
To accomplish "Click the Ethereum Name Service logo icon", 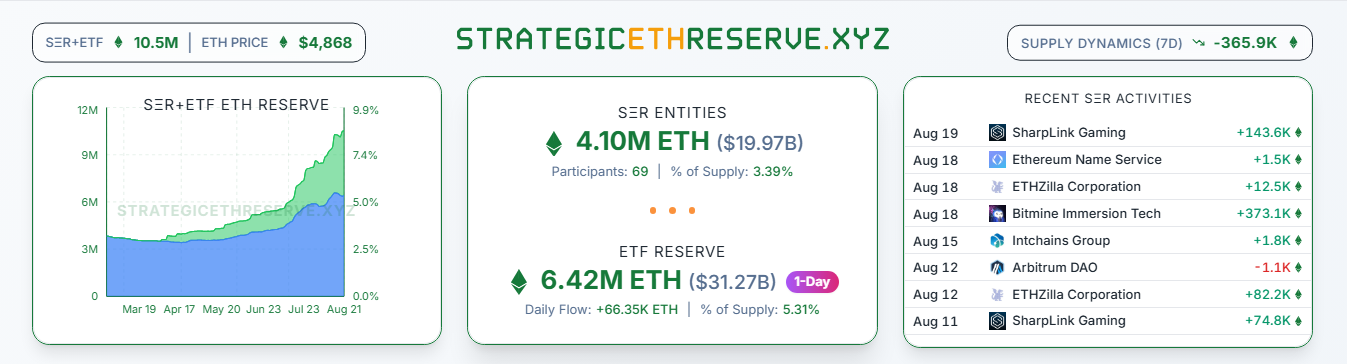I will [997, 160].
